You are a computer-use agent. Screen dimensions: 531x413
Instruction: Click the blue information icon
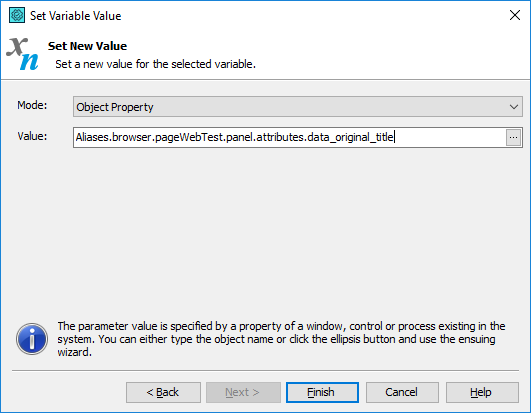click(x=32, y=339)
